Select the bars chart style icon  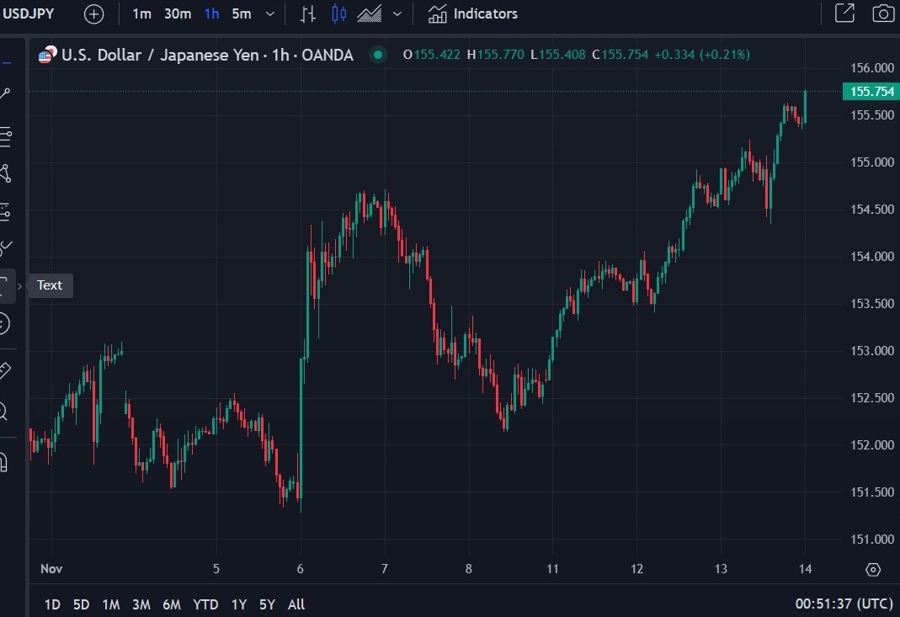(308, 14)
